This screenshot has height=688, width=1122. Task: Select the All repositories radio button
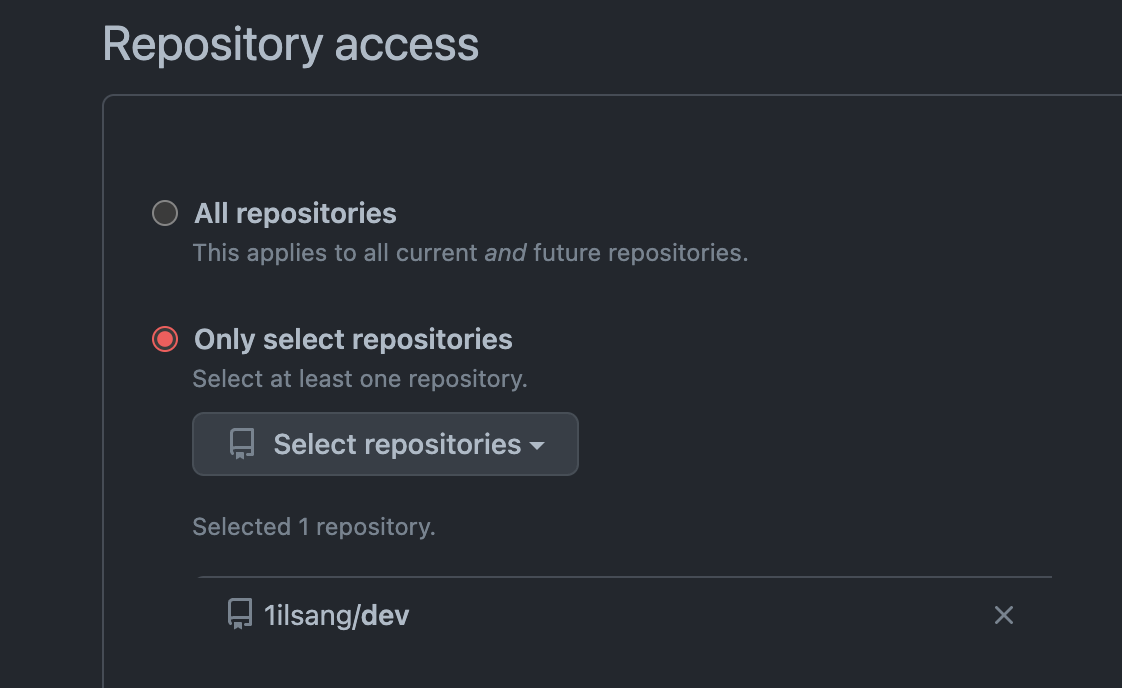(x=165, y=213)
